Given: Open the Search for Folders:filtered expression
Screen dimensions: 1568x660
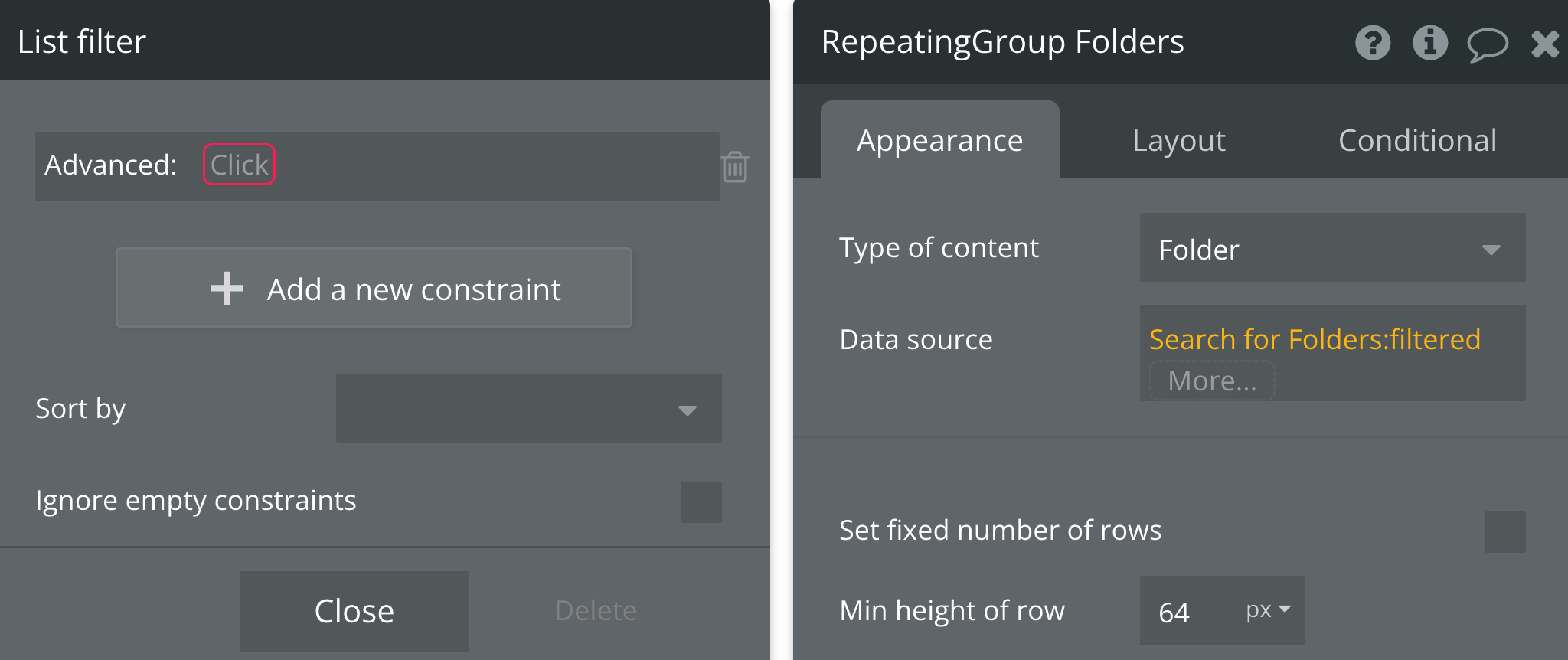Looking at the screenshot, I should (1315, 339).
